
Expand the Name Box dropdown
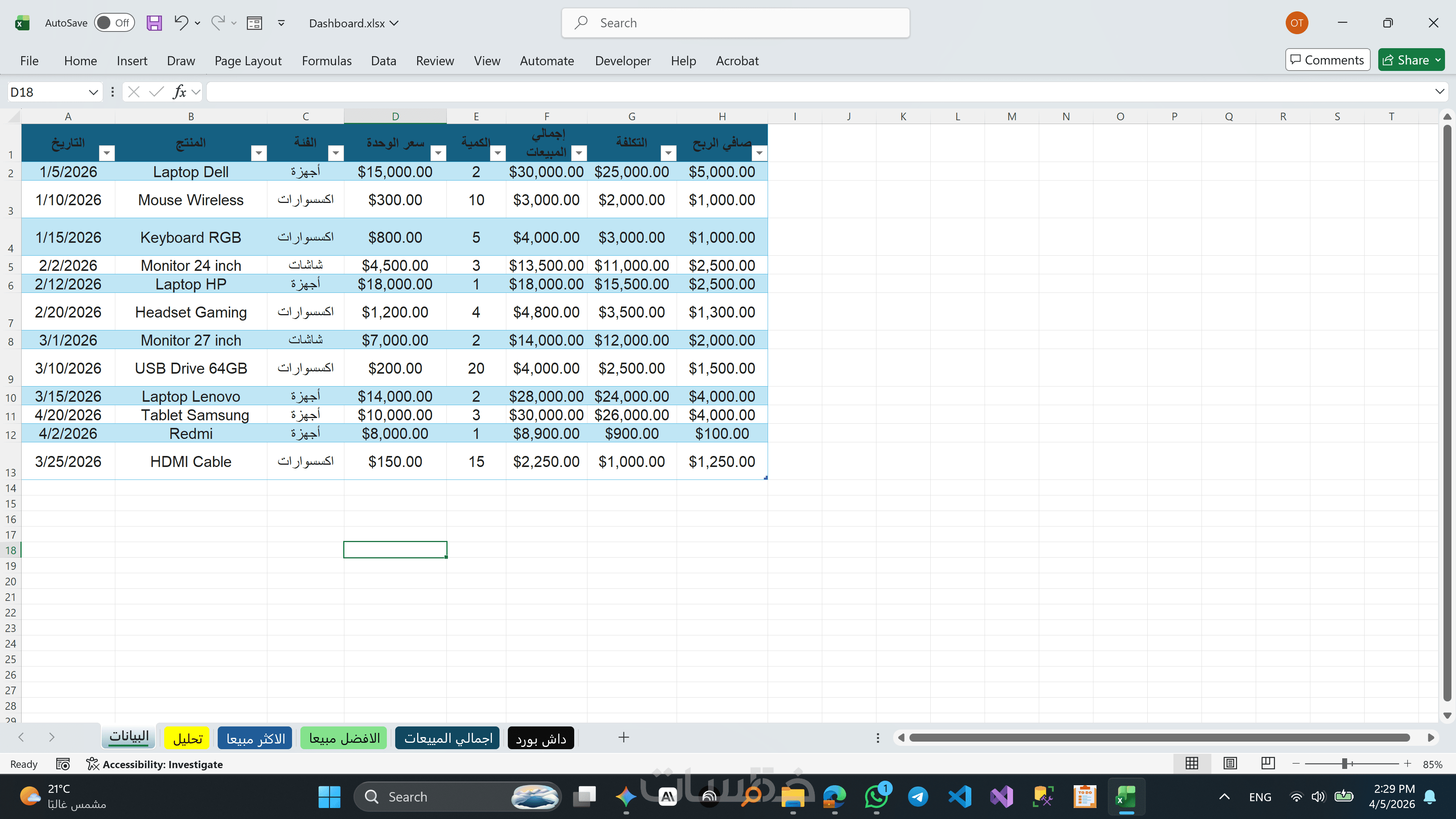point(93,92)
